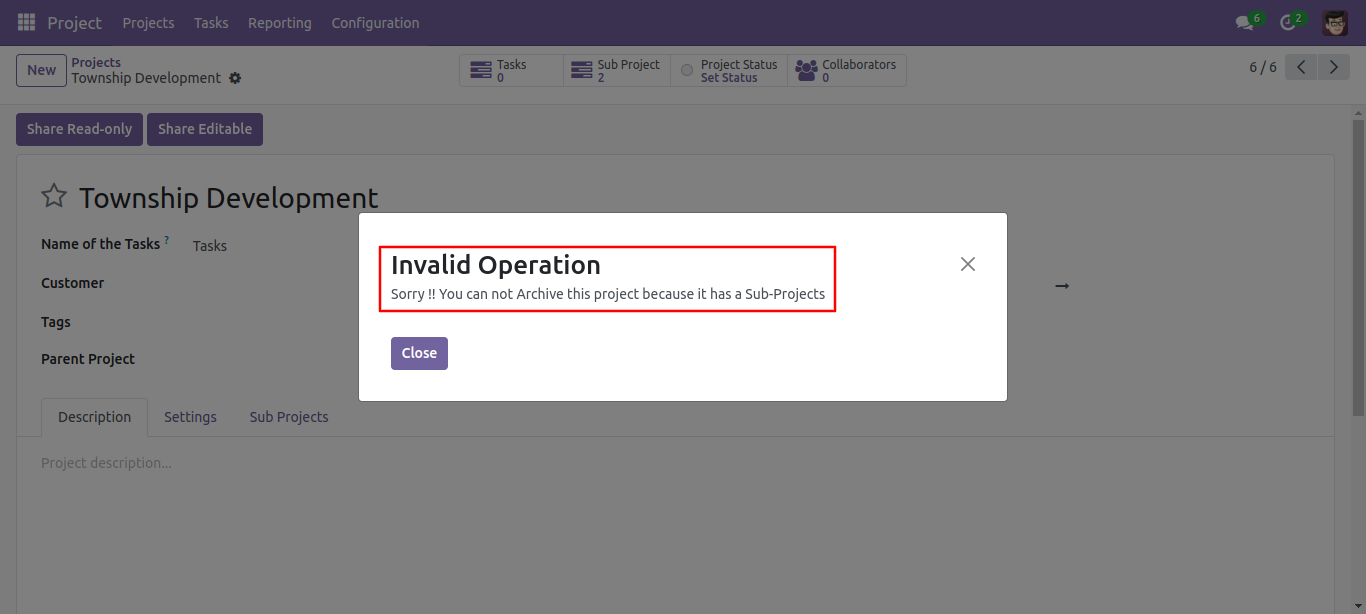1366x614 pixels.
Task: Open the Projects menu
Action: [148, 22]
